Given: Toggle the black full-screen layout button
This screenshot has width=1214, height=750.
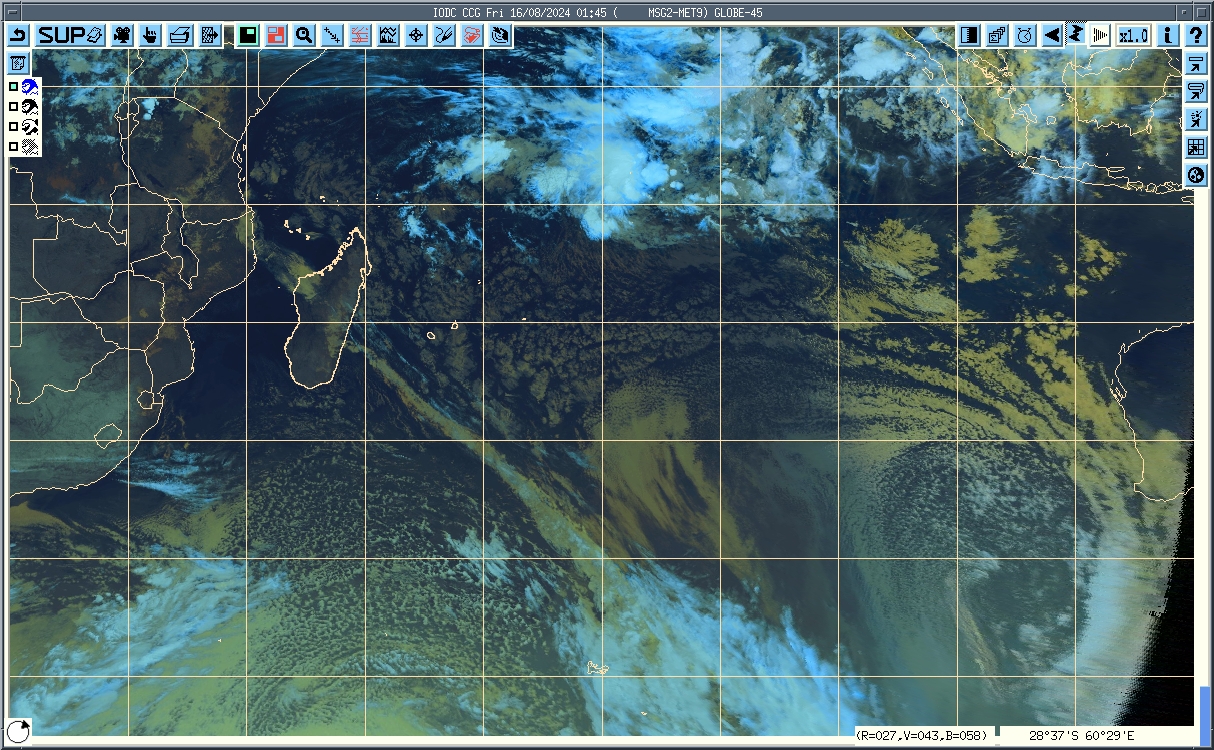Looking at the screenshot, I should coord(247,35).
